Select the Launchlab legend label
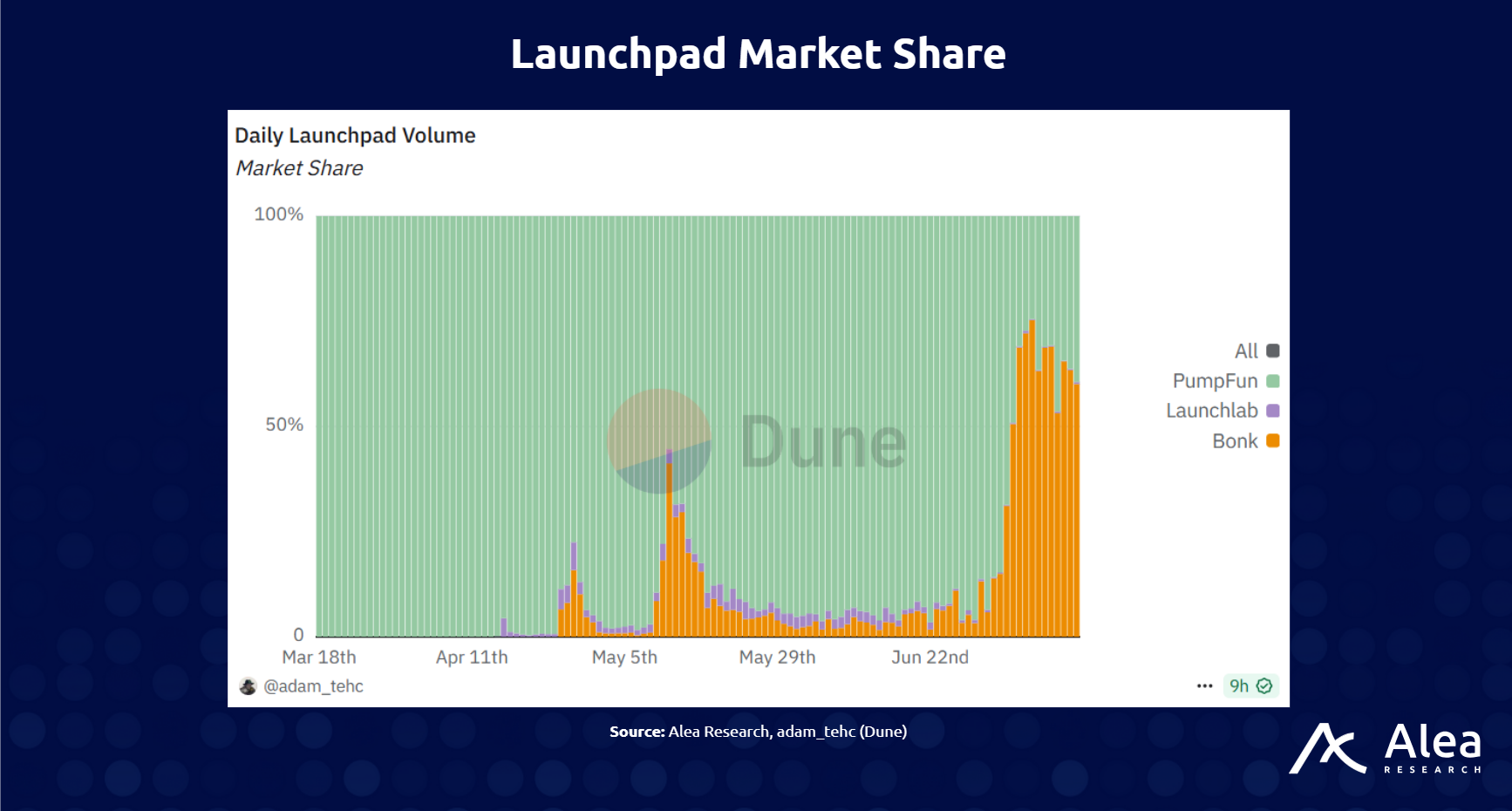Screen dimensions: 1512x811 click(1212, 411)
